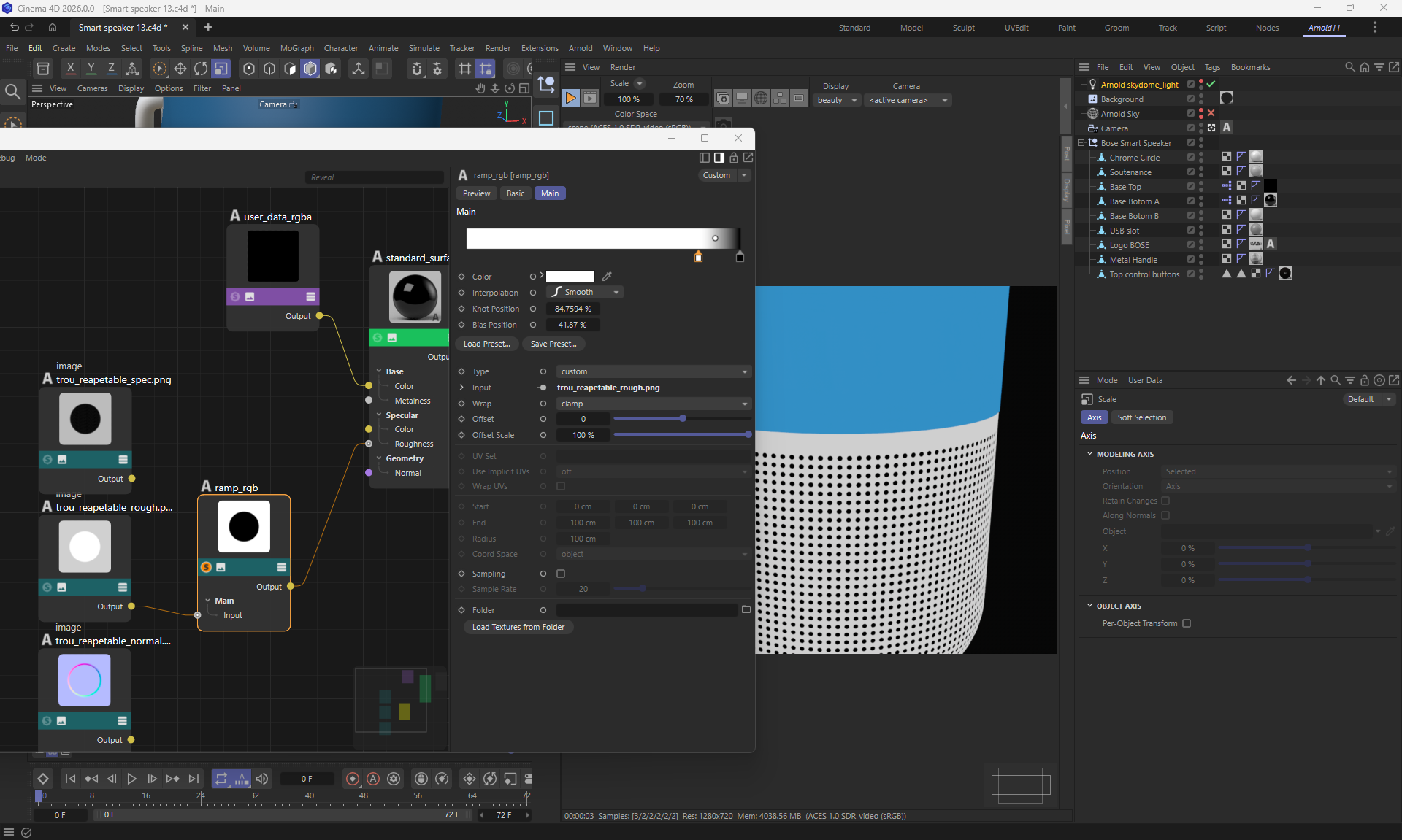Toggle the enable snapping magnet icon

tap(417, 69)
